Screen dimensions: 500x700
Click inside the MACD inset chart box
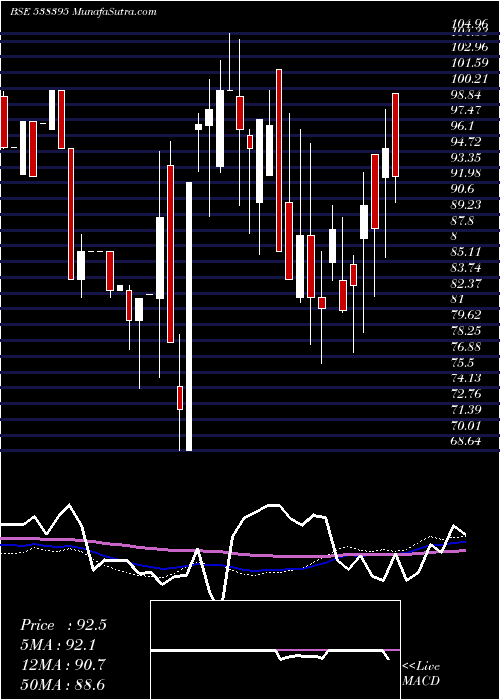click(x=275, y=650)
